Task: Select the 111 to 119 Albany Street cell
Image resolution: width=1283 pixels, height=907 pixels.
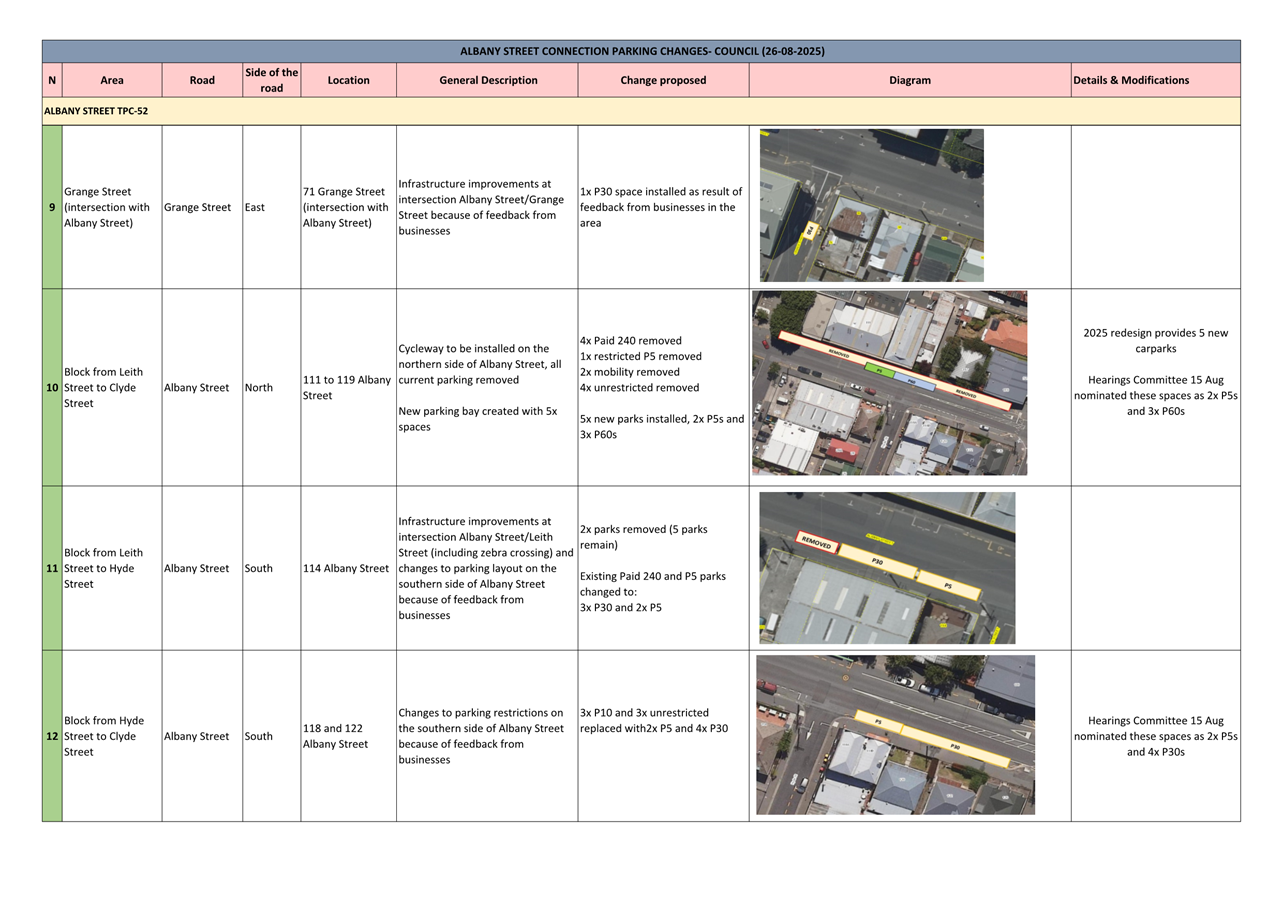Action: [347, 387]
